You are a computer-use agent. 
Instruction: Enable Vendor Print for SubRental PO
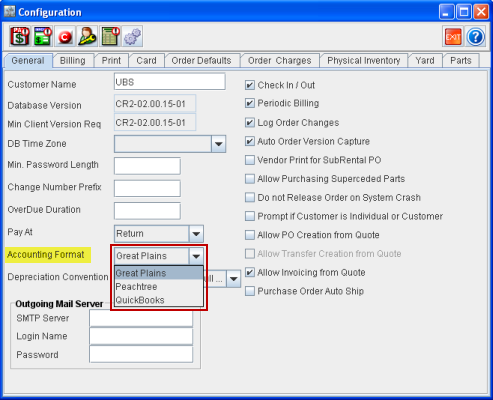(250, 160)
